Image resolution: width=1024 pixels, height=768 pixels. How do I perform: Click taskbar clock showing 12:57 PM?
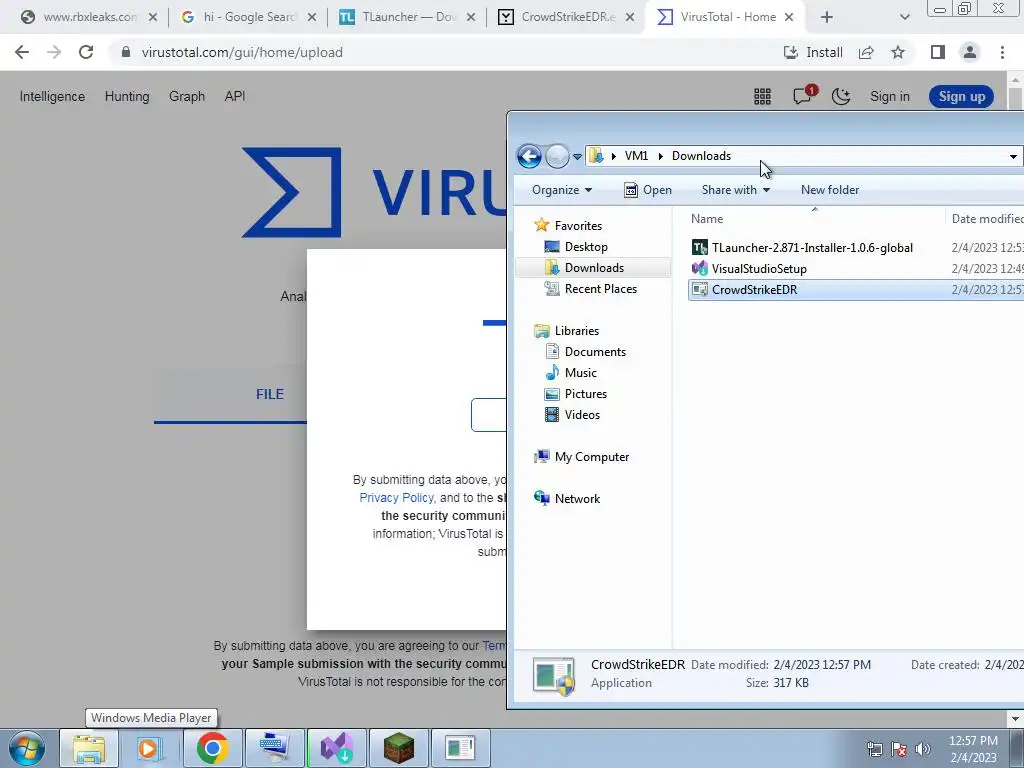point(973,748)
